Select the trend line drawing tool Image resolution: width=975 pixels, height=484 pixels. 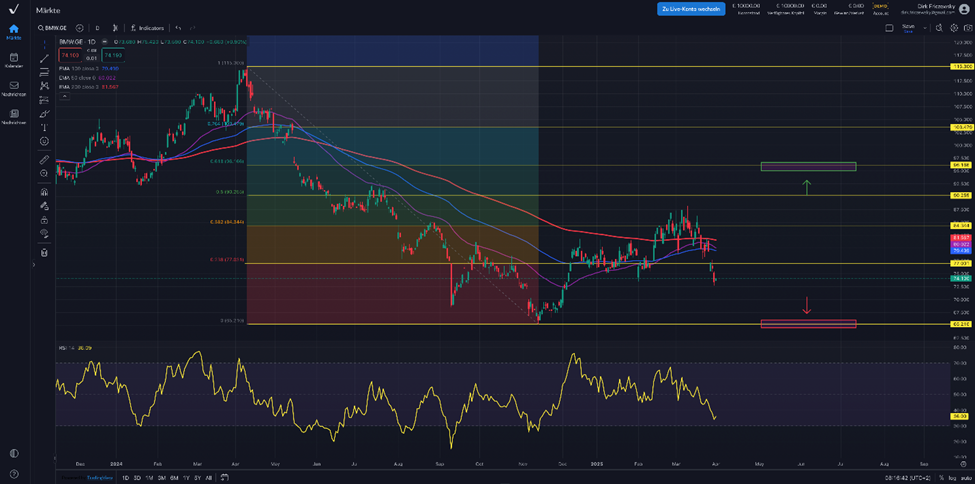pyautogui.click(x=44, y=58)
